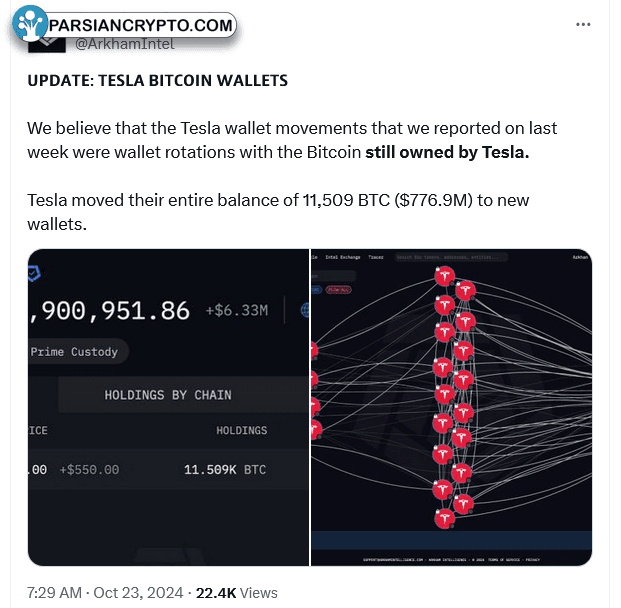621x608 pixels.
Task: Click the HOLDINGS column header
Action: 242,430
